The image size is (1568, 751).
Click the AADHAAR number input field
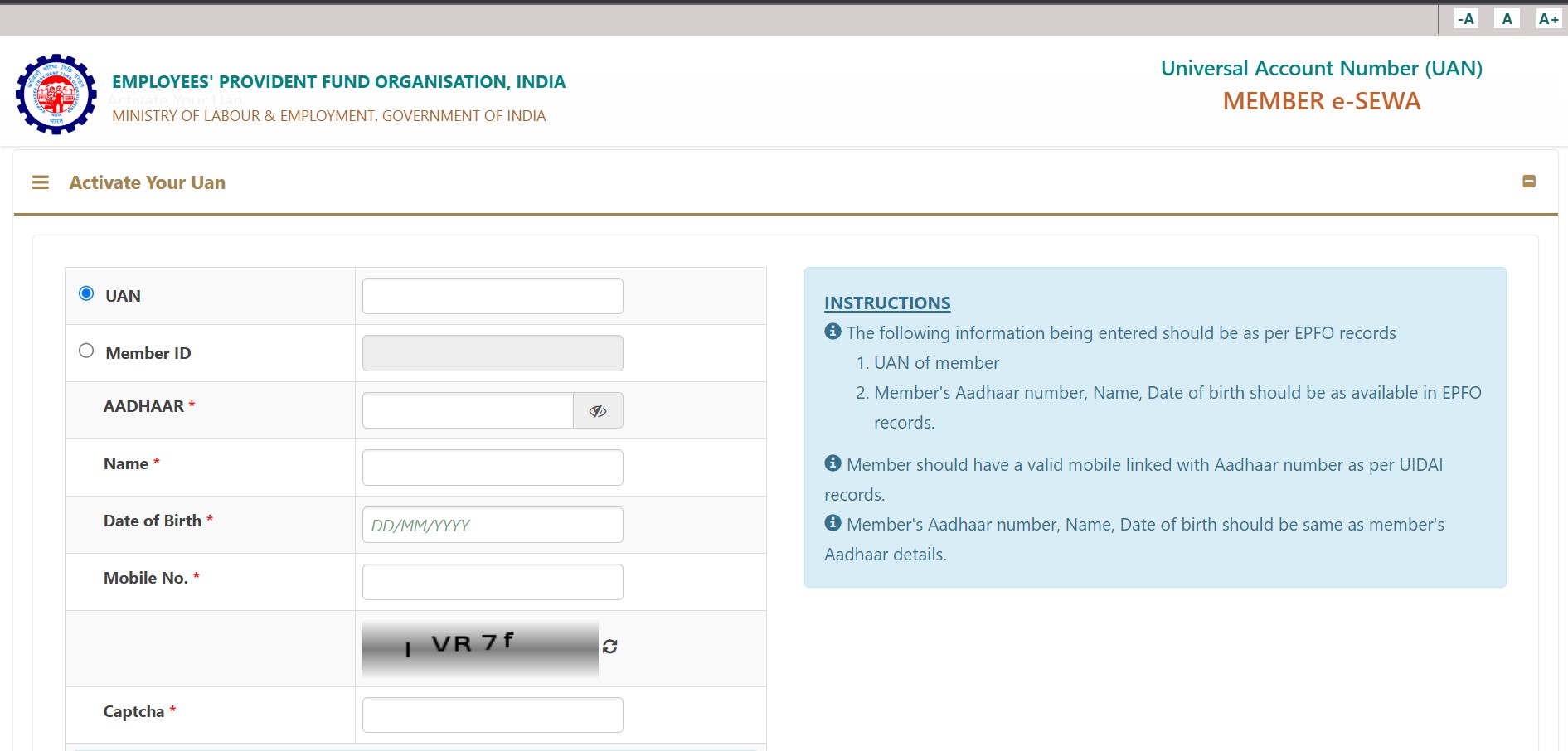468,410
